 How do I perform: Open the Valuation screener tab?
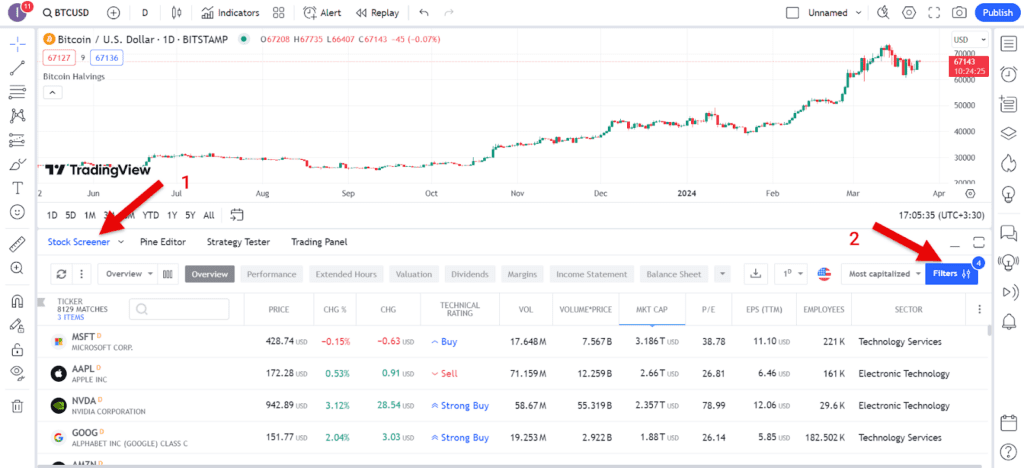pos(413,274)
